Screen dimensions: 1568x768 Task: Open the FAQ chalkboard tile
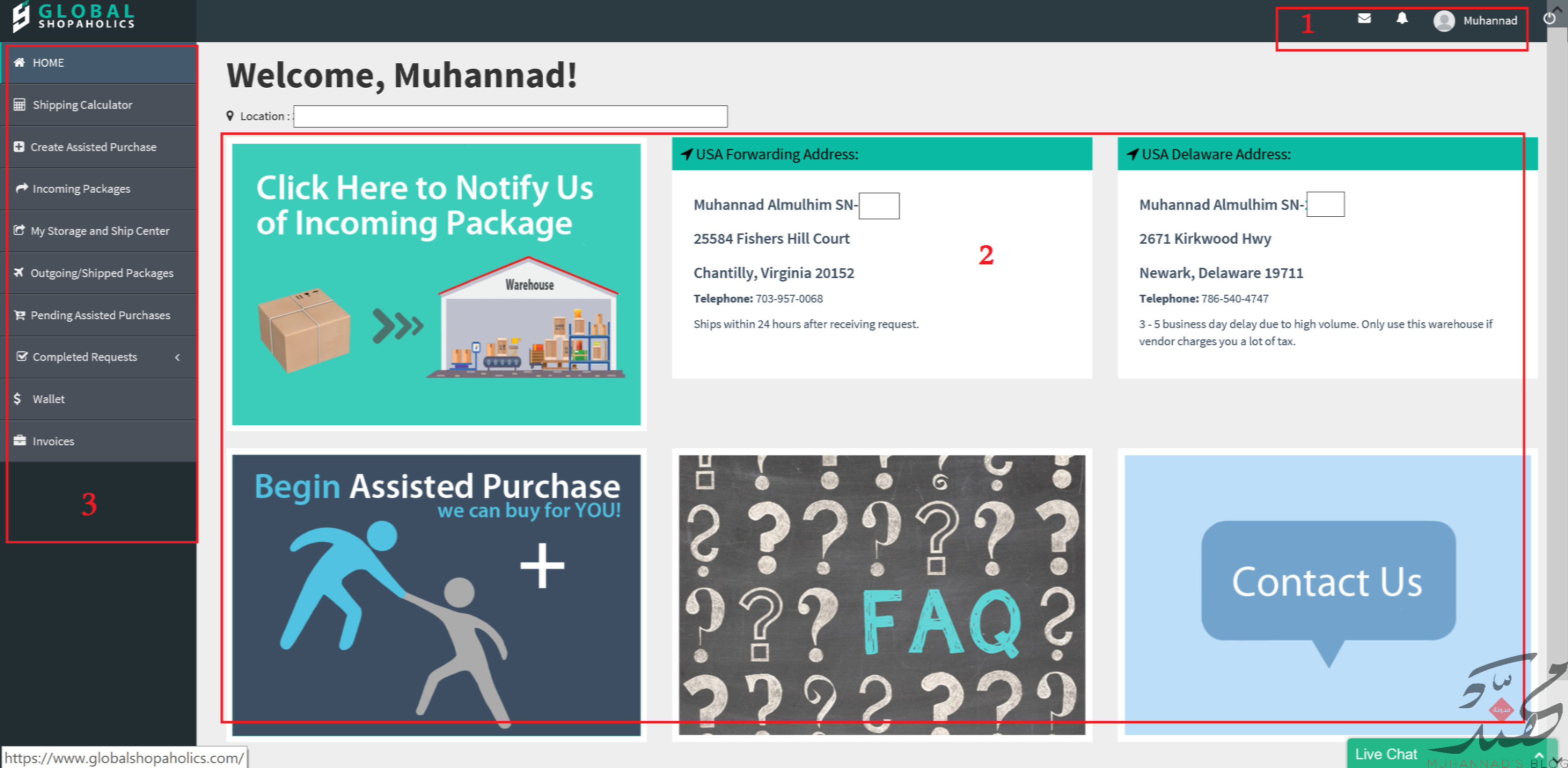tap(882, 594)
